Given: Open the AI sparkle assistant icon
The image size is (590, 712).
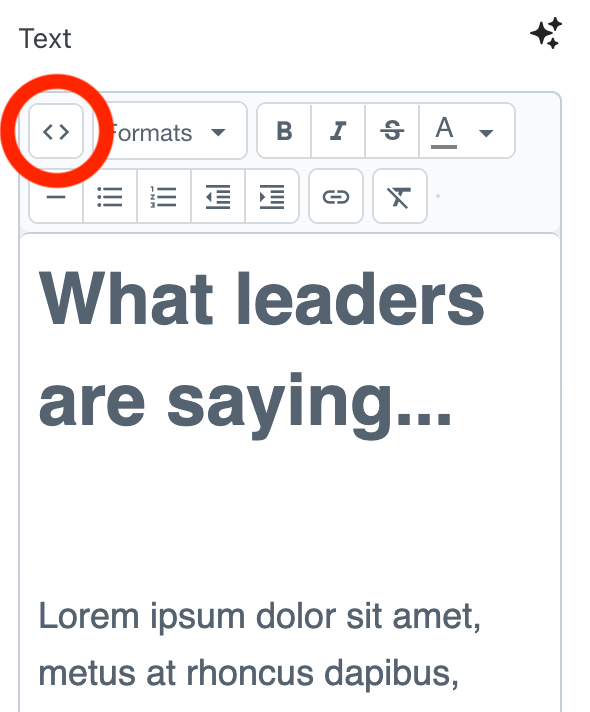Looking at the screenshot, I should [546, 33].
